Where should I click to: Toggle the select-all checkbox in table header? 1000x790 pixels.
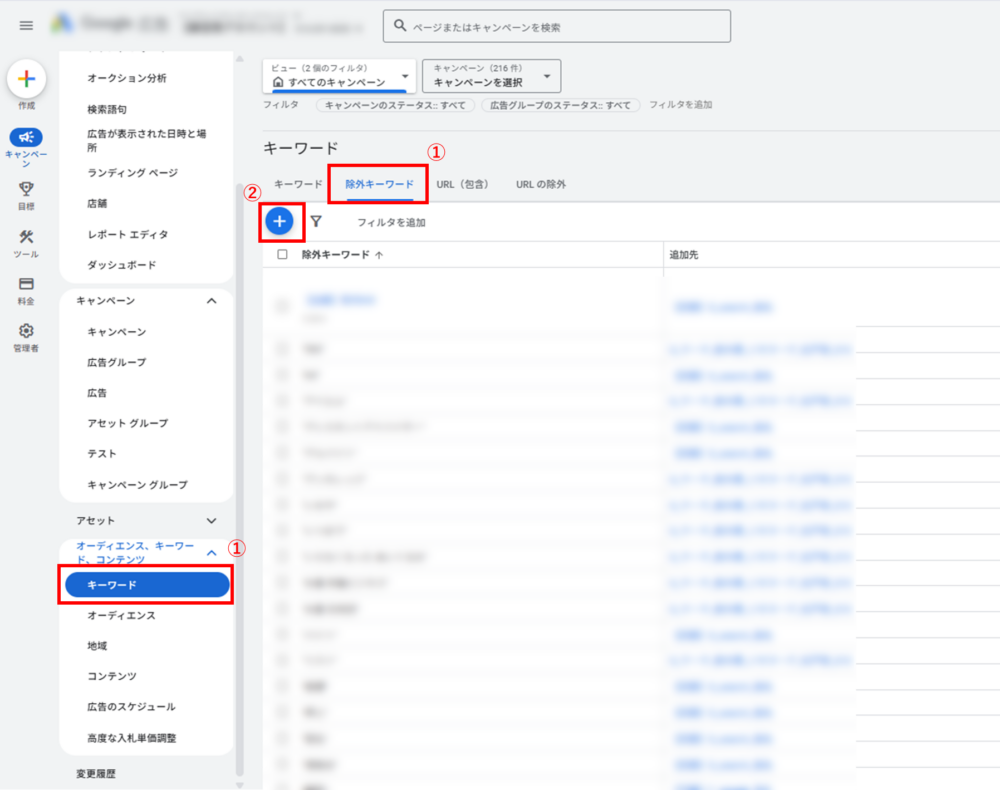click(282, 255)
